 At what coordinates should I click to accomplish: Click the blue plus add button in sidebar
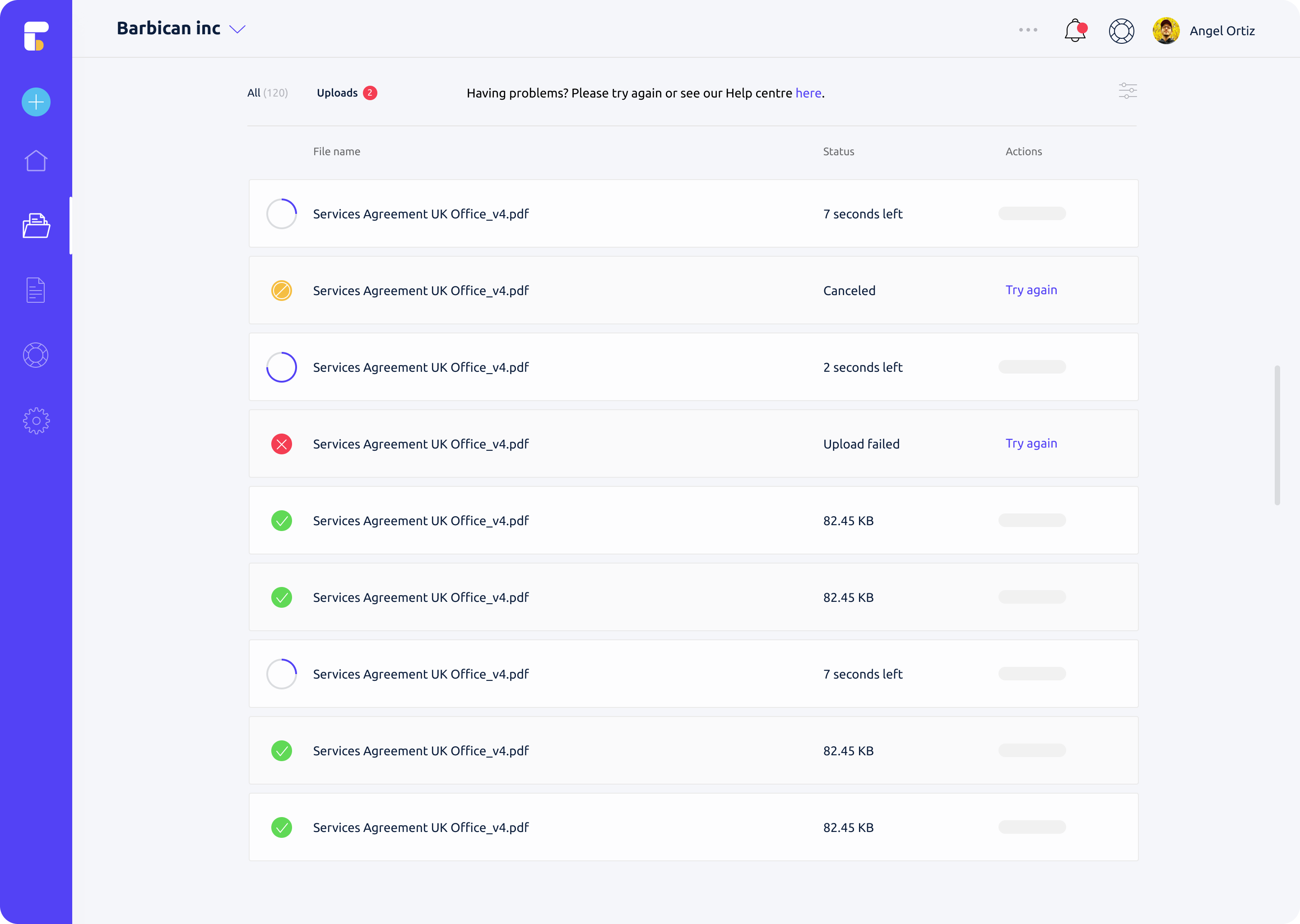click(x=36, y=102)
